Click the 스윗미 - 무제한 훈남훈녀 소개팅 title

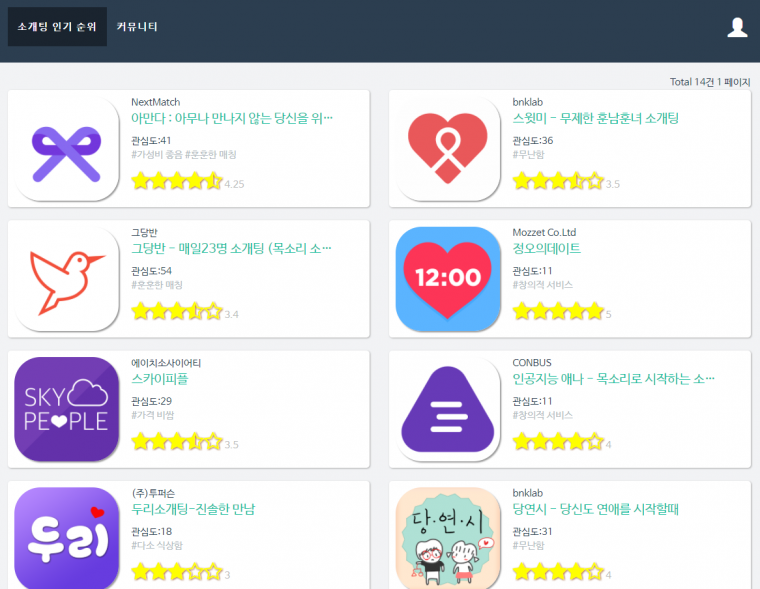pyautogui.click(x=595, y=118)
